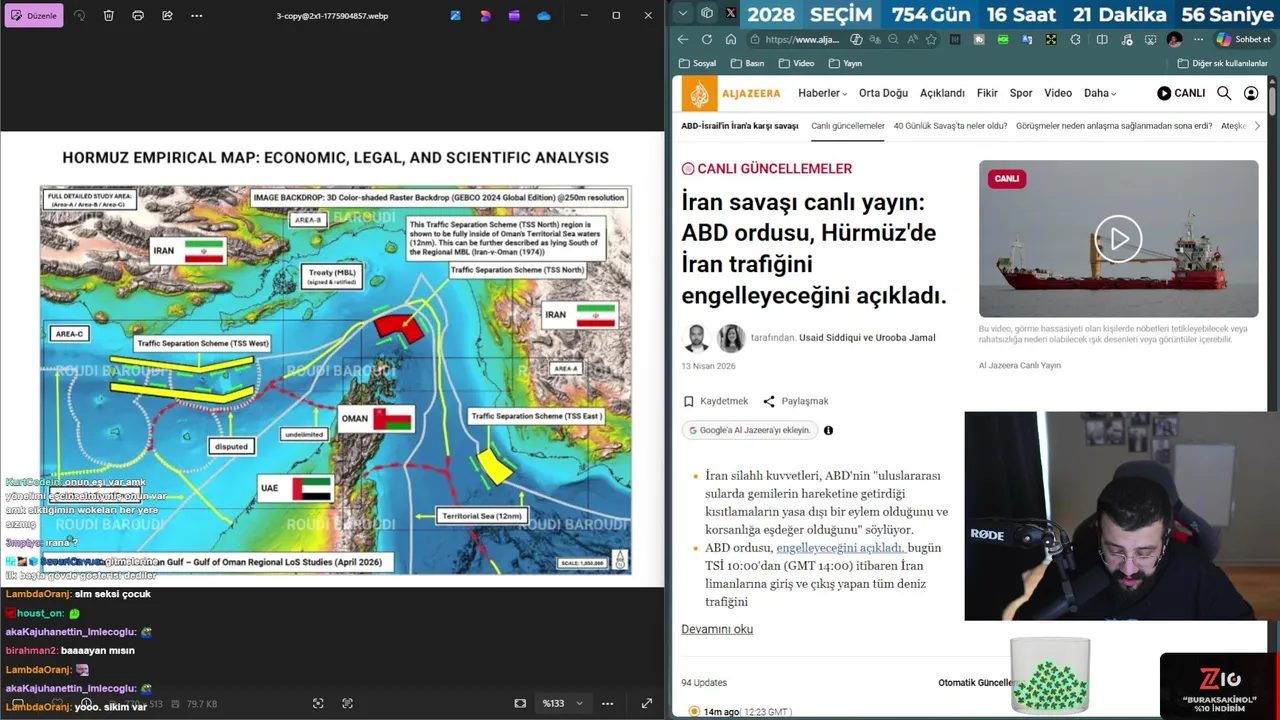
Task: Open the Clipchamp purple icon in Photos
Action: 514,16
